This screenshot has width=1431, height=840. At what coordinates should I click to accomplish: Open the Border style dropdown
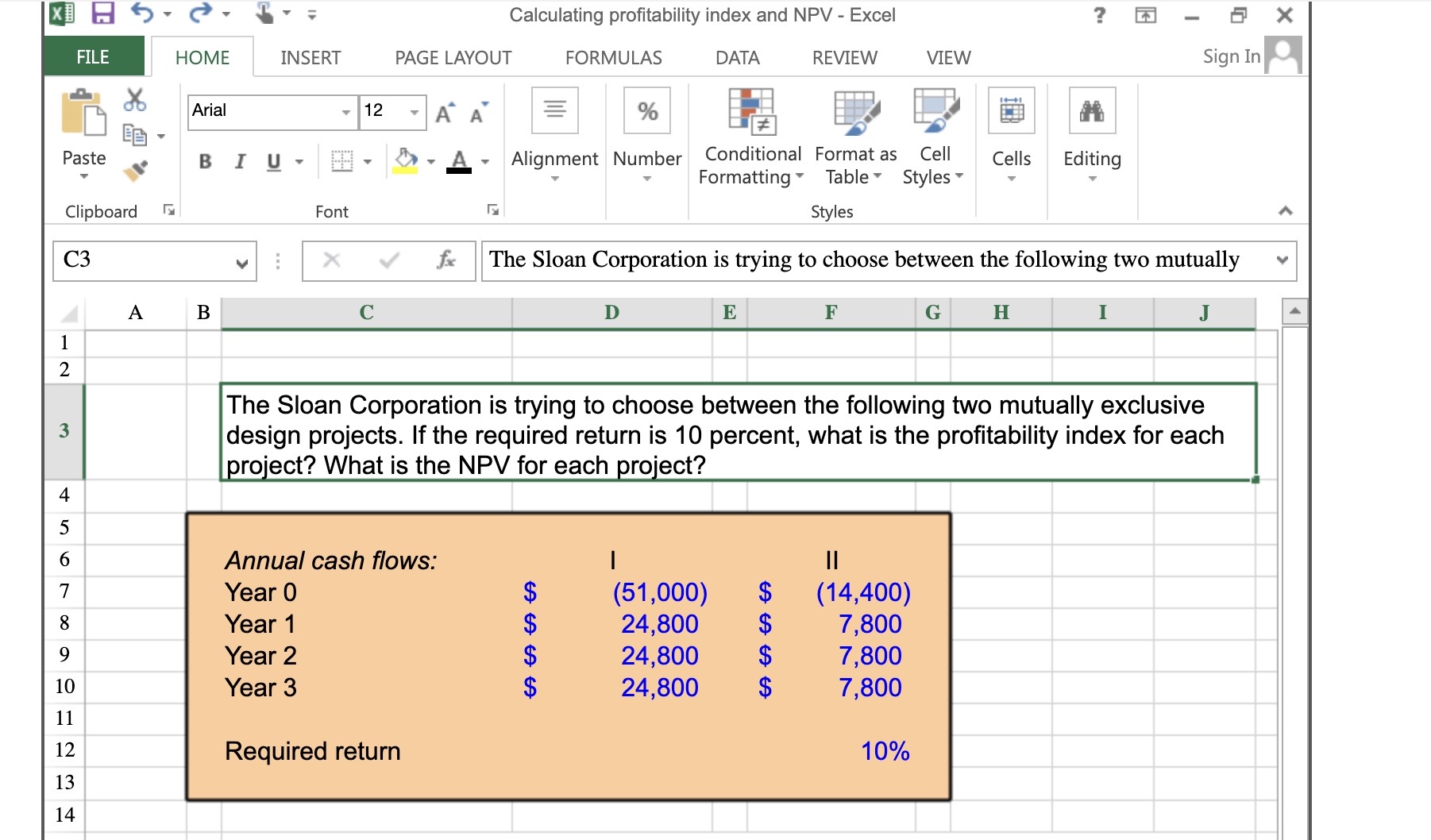tap(368, 160)
